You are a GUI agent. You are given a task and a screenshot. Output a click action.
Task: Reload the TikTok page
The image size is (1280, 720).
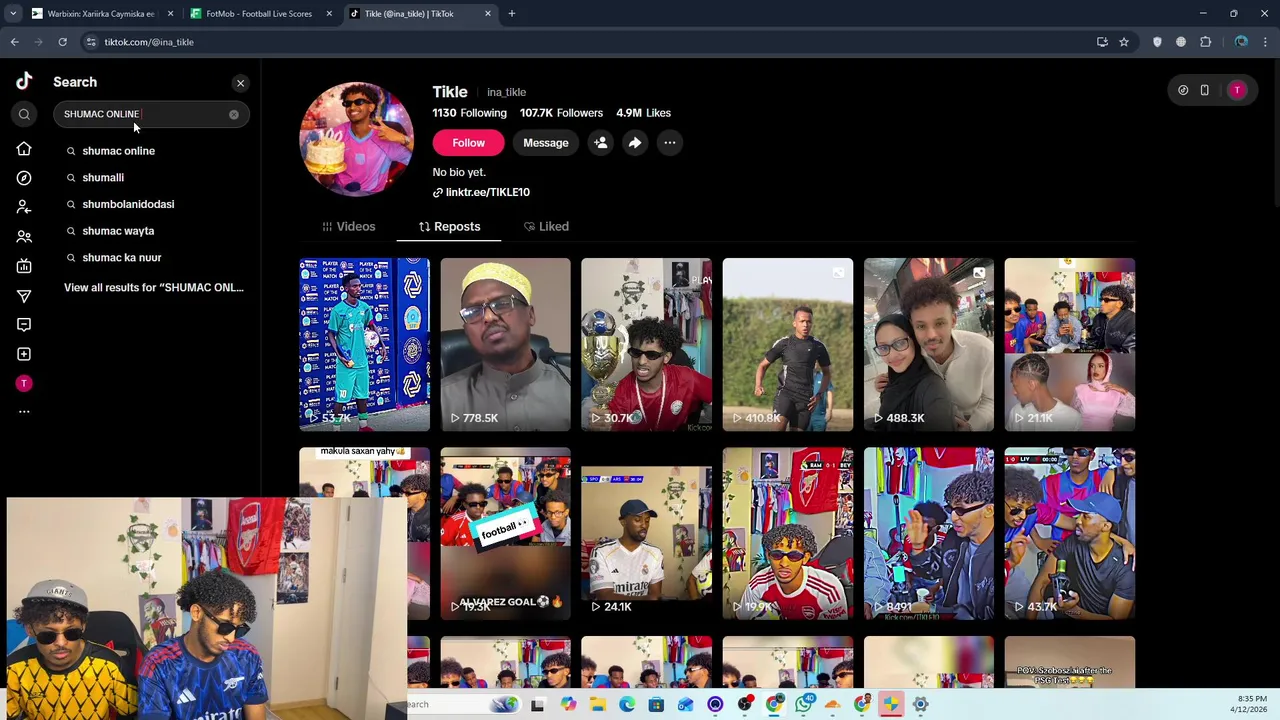(x=62, y=42)
